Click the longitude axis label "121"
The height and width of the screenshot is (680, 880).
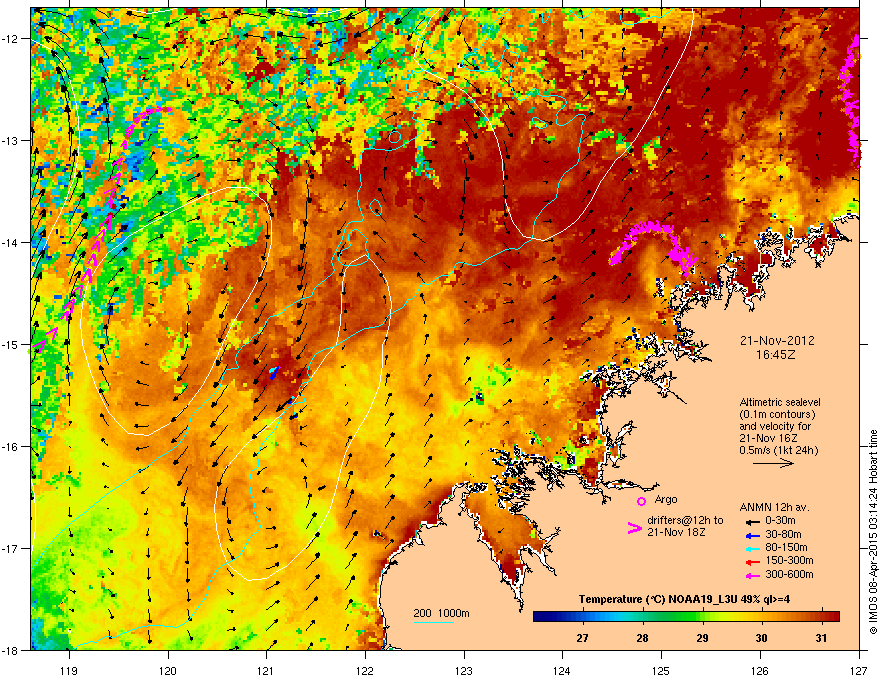point(266,670)
